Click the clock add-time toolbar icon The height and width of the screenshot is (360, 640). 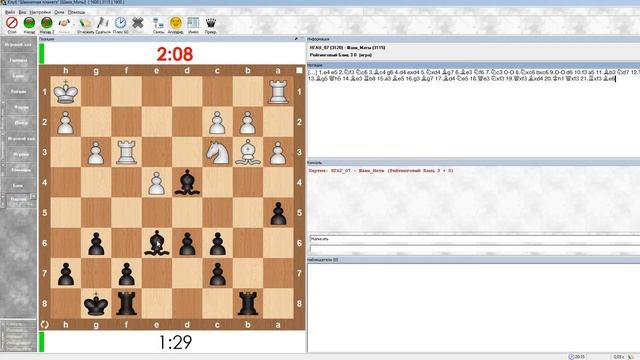[120, 23]
